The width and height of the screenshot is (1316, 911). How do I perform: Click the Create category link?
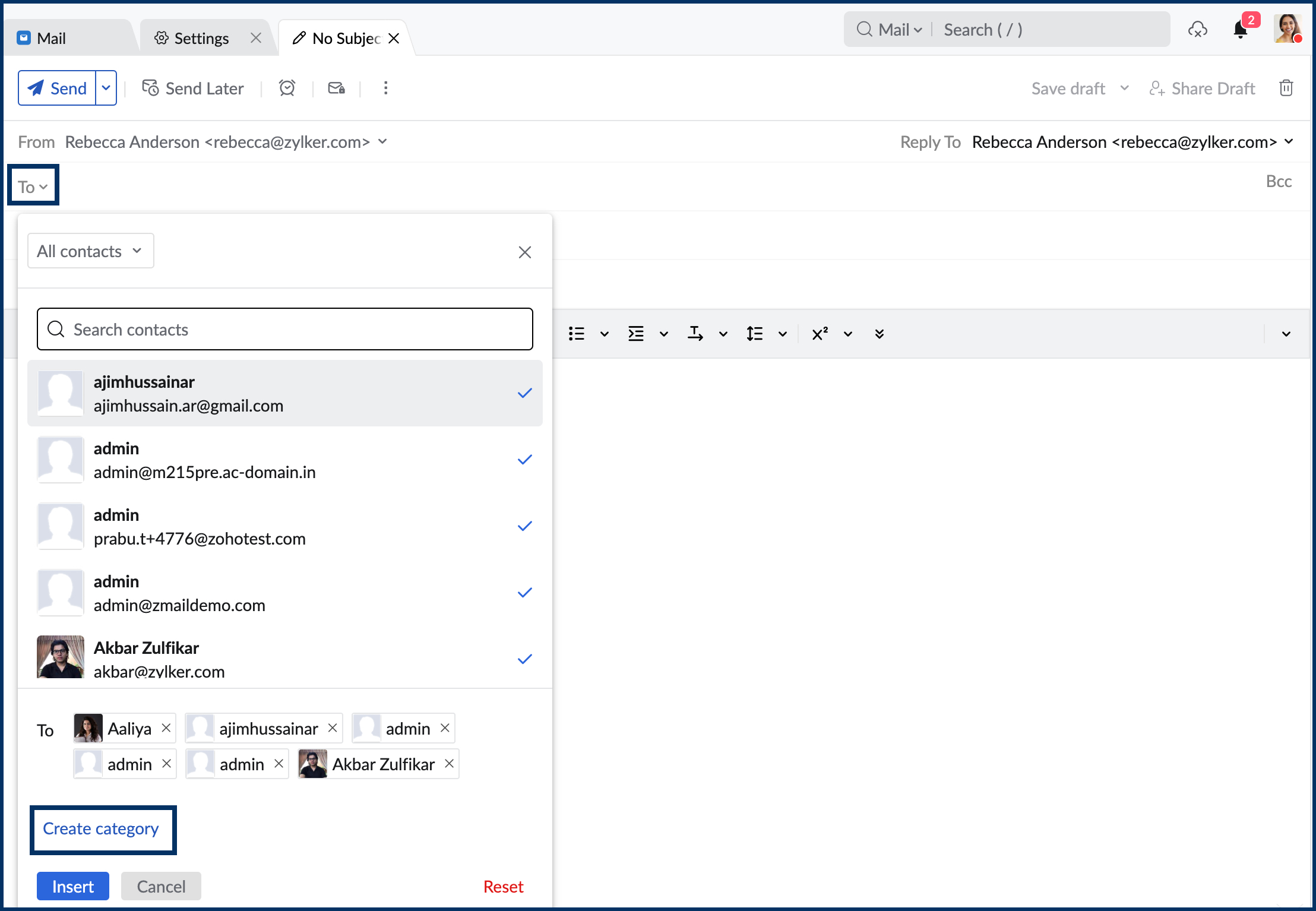point(101,828)
